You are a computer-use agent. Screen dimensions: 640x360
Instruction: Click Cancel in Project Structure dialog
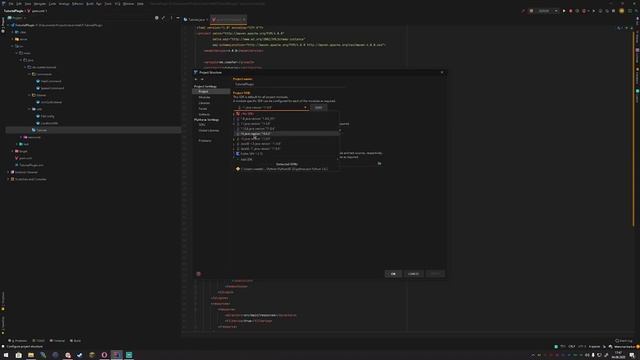coord(413,274)
